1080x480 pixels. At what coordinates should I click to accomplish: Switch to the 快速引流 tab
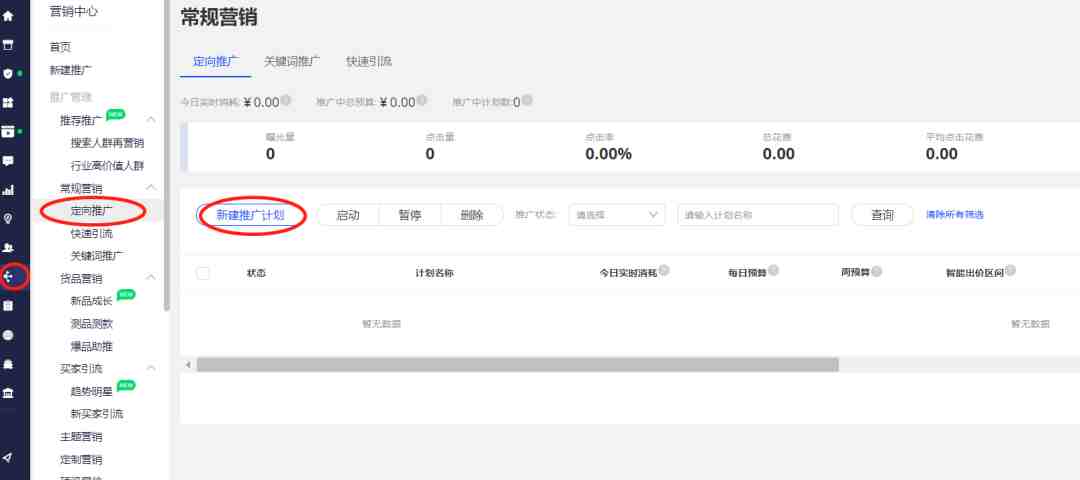click(369, 61)
